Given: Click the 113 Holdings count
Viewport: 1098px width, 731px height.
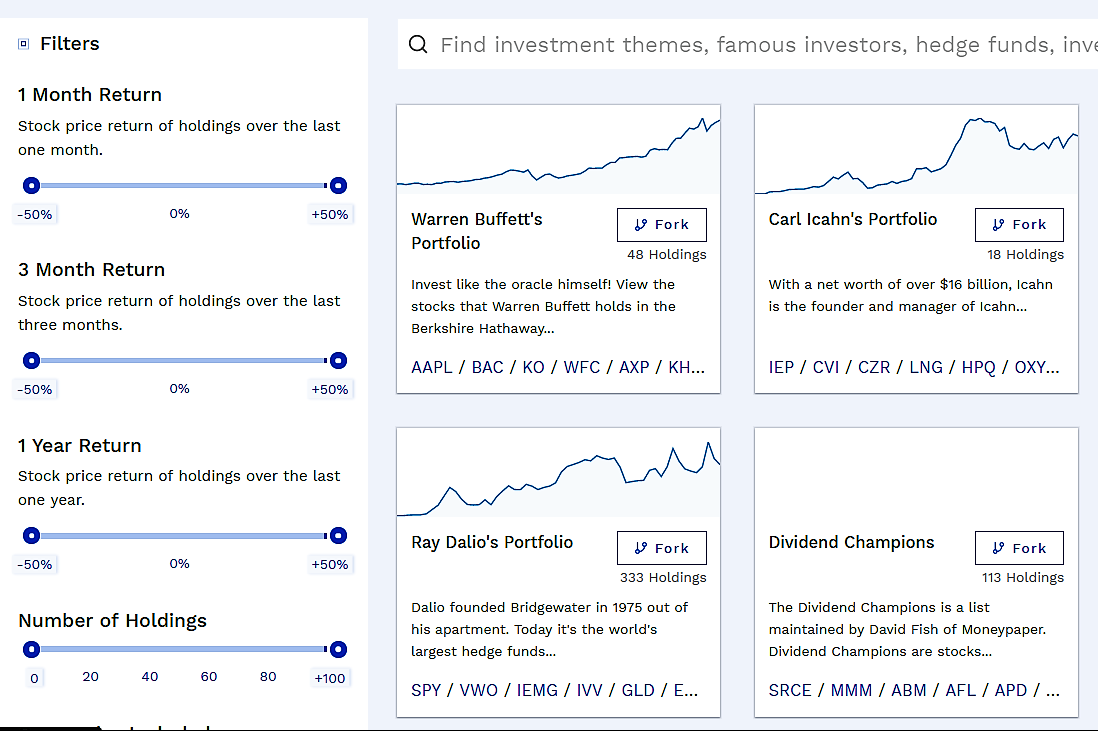Looking at the screenshot, I should click(x=1022, y=578).
